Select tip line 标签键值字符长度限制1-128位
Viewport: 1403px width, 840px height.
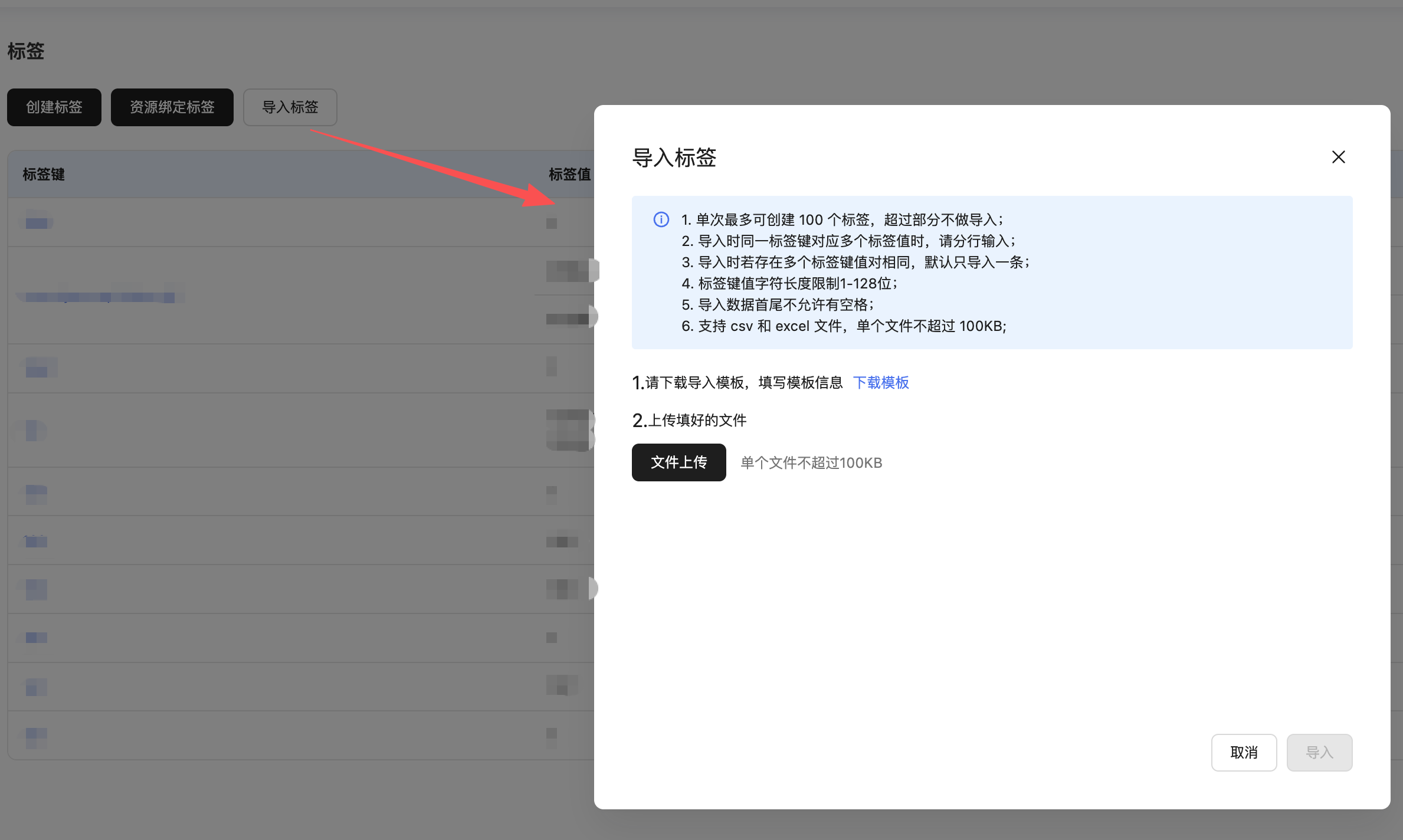click(789, 284)
